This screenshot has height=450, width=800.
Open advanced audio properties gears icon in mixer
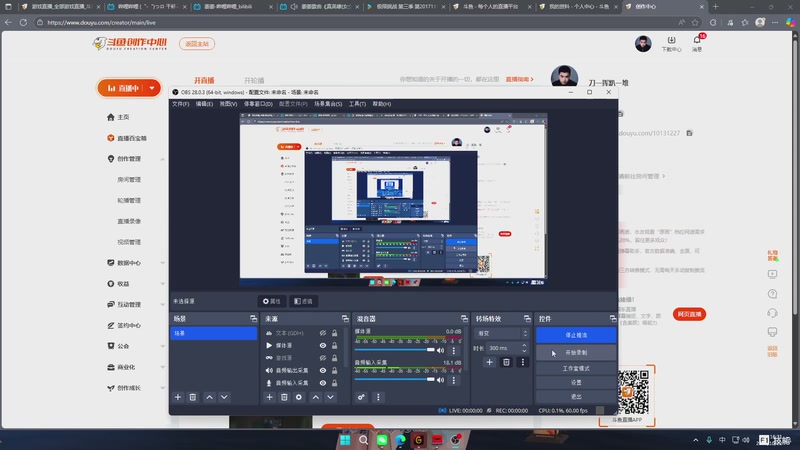tap(361, 397)
